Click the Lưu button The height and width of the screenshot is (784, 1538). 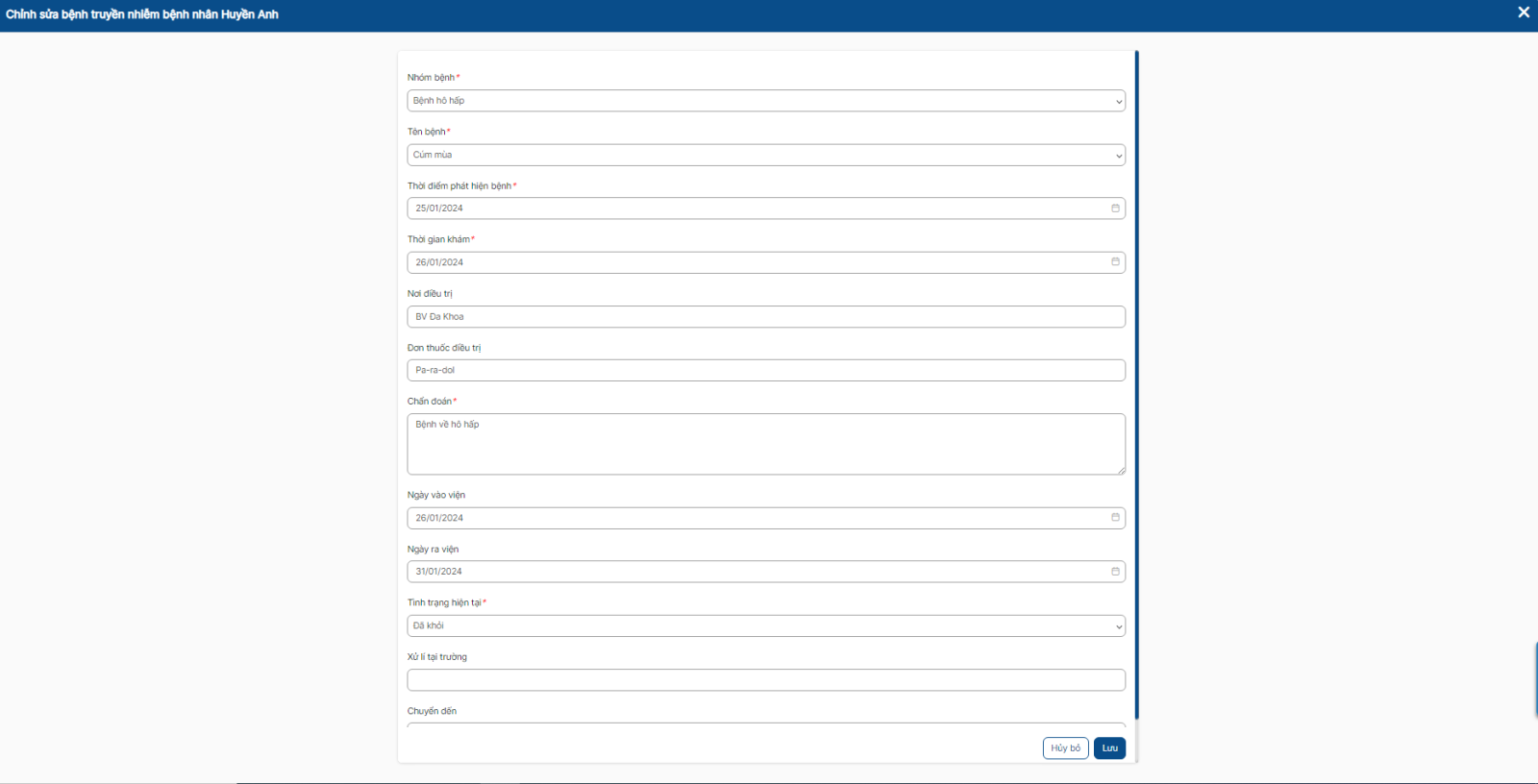coord(1109,748)
